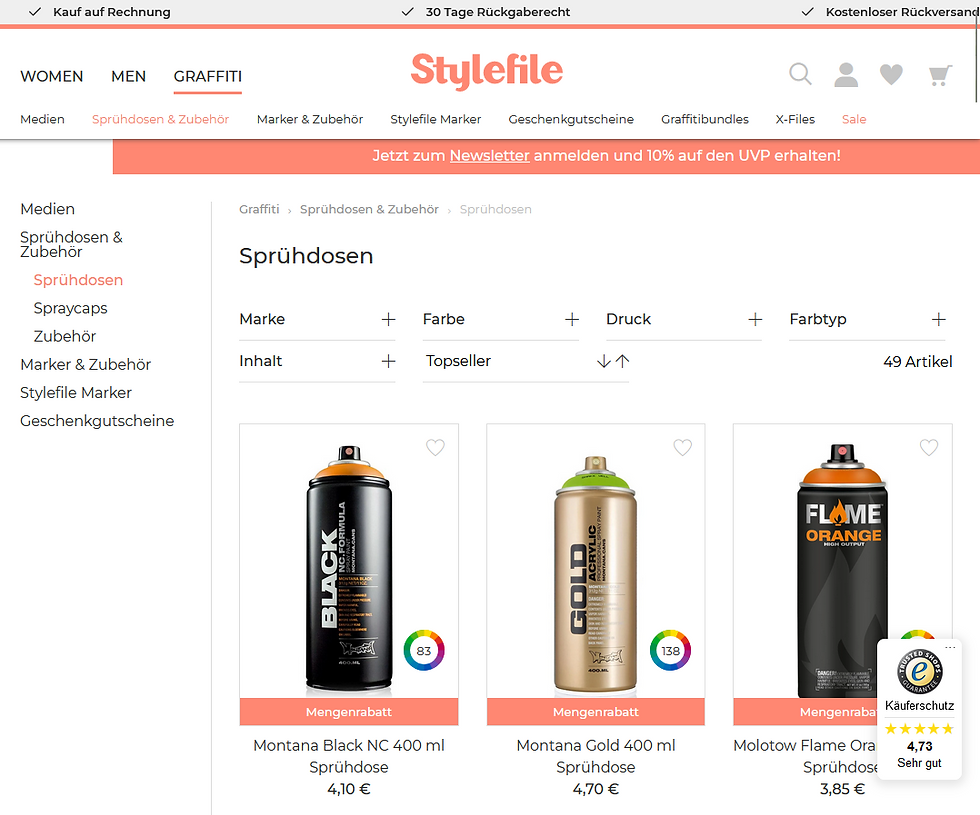Open the Marker & Zubehör submenu tab
The height and width of the screenshot is (815, 980).
click(x=309, y=119)
